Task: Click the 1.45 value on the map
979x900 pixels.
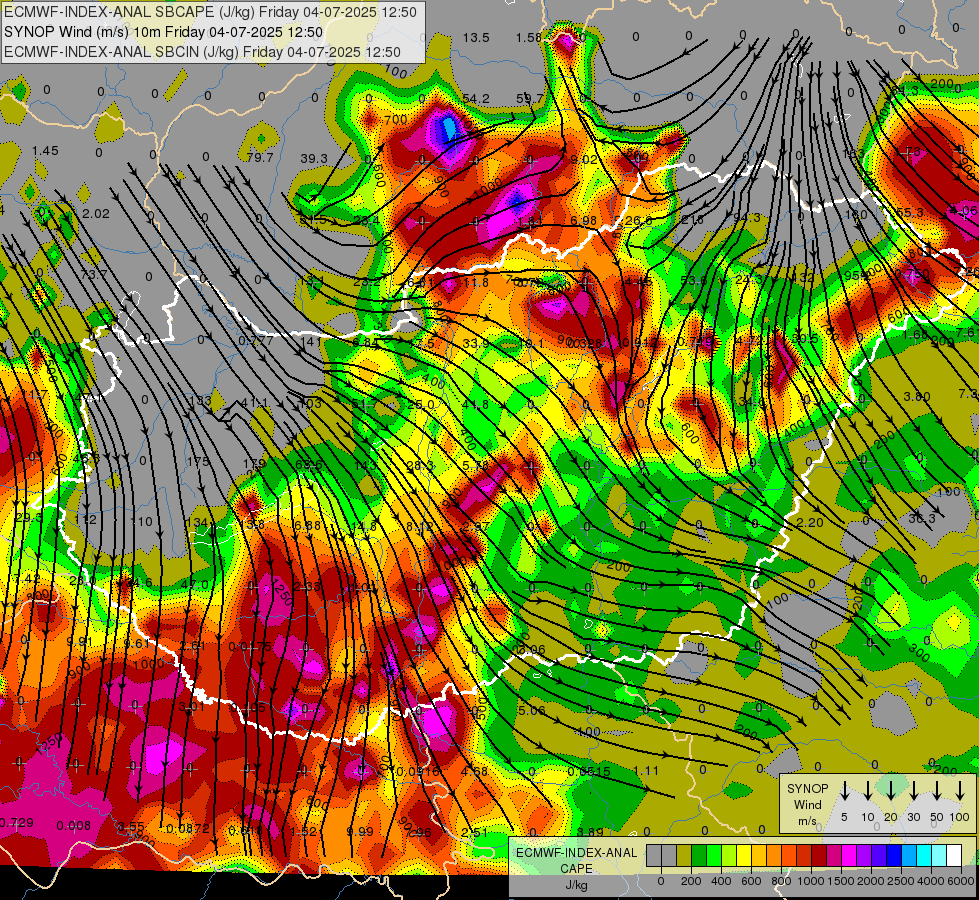Action: tap(45, 151)
